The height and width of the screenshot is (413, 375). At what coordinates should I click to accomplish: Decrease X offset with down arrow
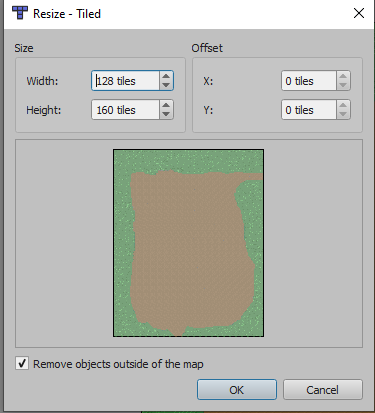[343, 85]
